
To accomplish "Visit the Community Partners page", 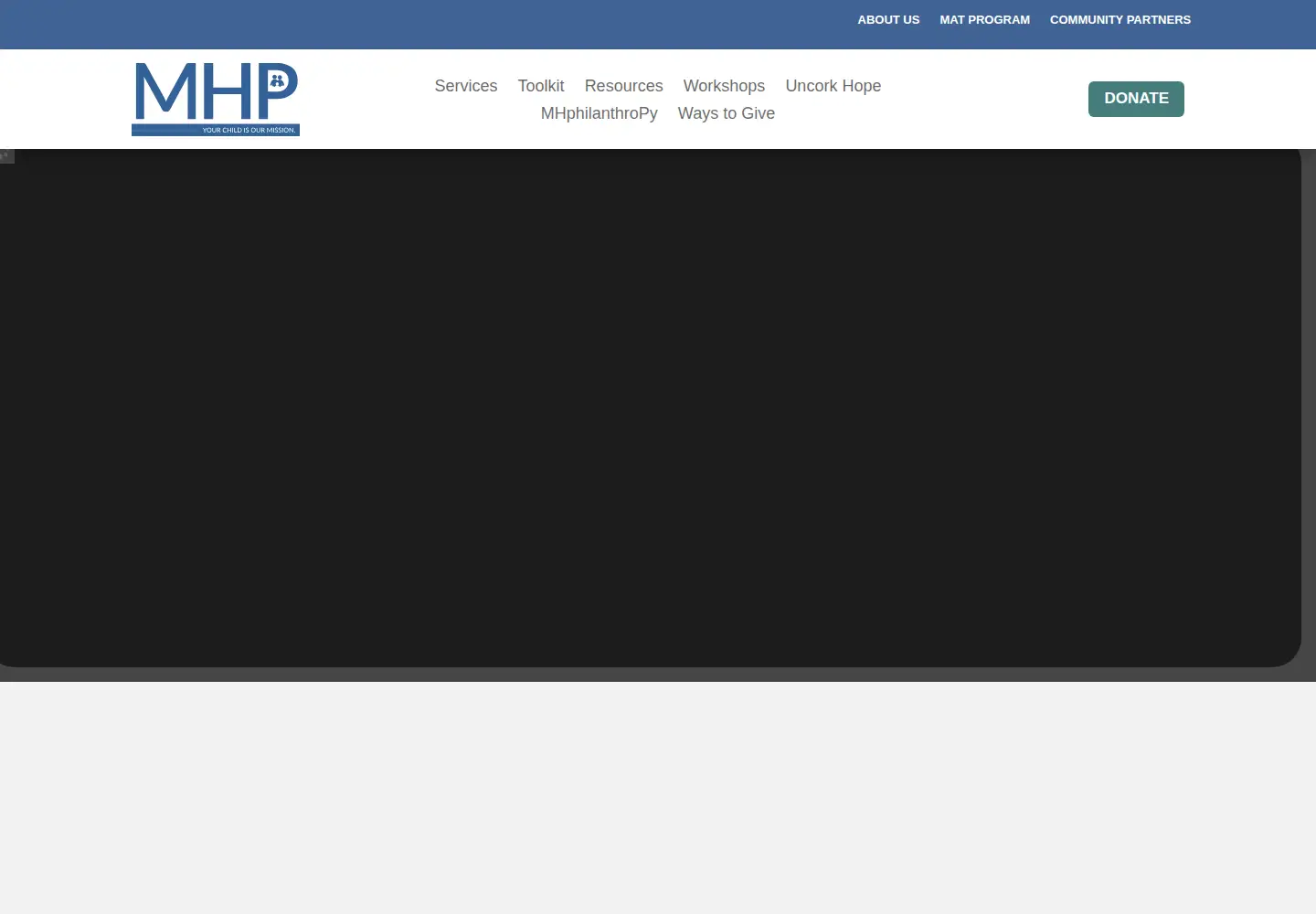I will (x=1120, y=20).
